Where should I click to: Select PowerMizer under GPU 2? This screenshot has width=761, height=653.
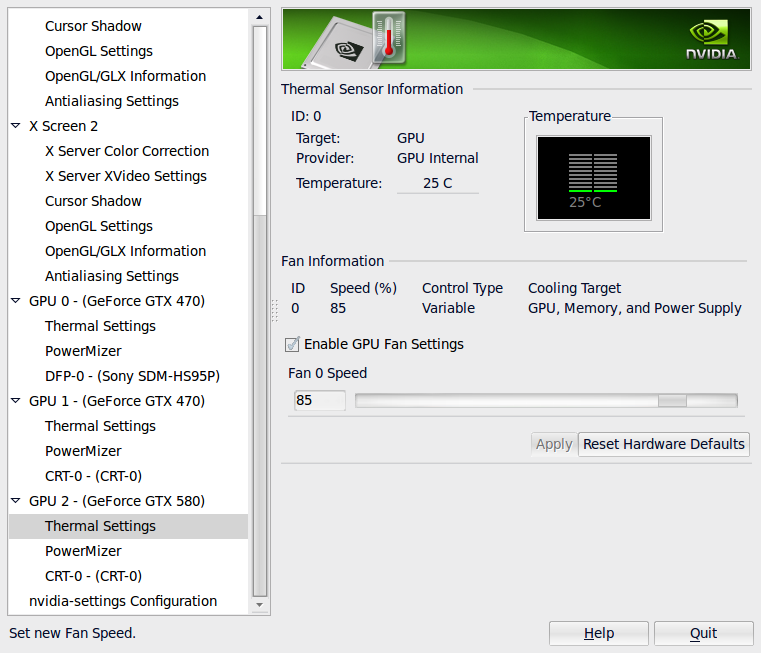(x=83, y=551)
